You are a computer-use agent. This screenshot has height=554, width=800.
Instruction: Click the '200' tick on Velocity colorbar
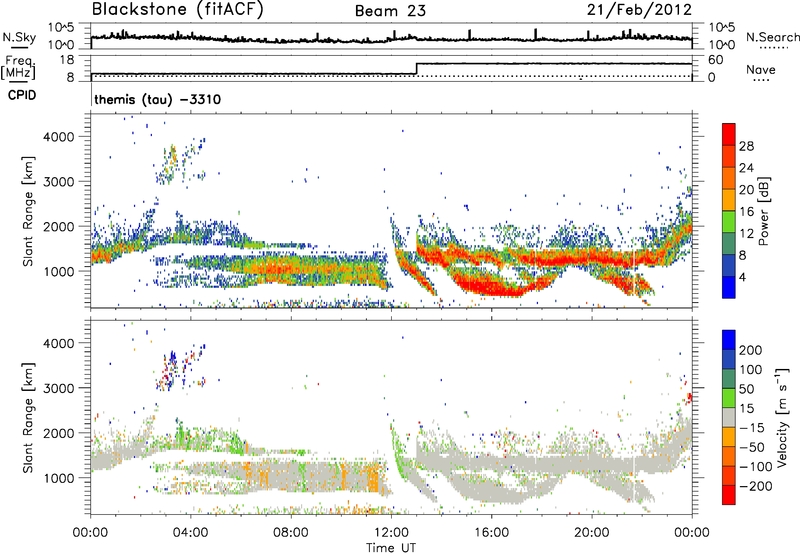coord(751,350)
